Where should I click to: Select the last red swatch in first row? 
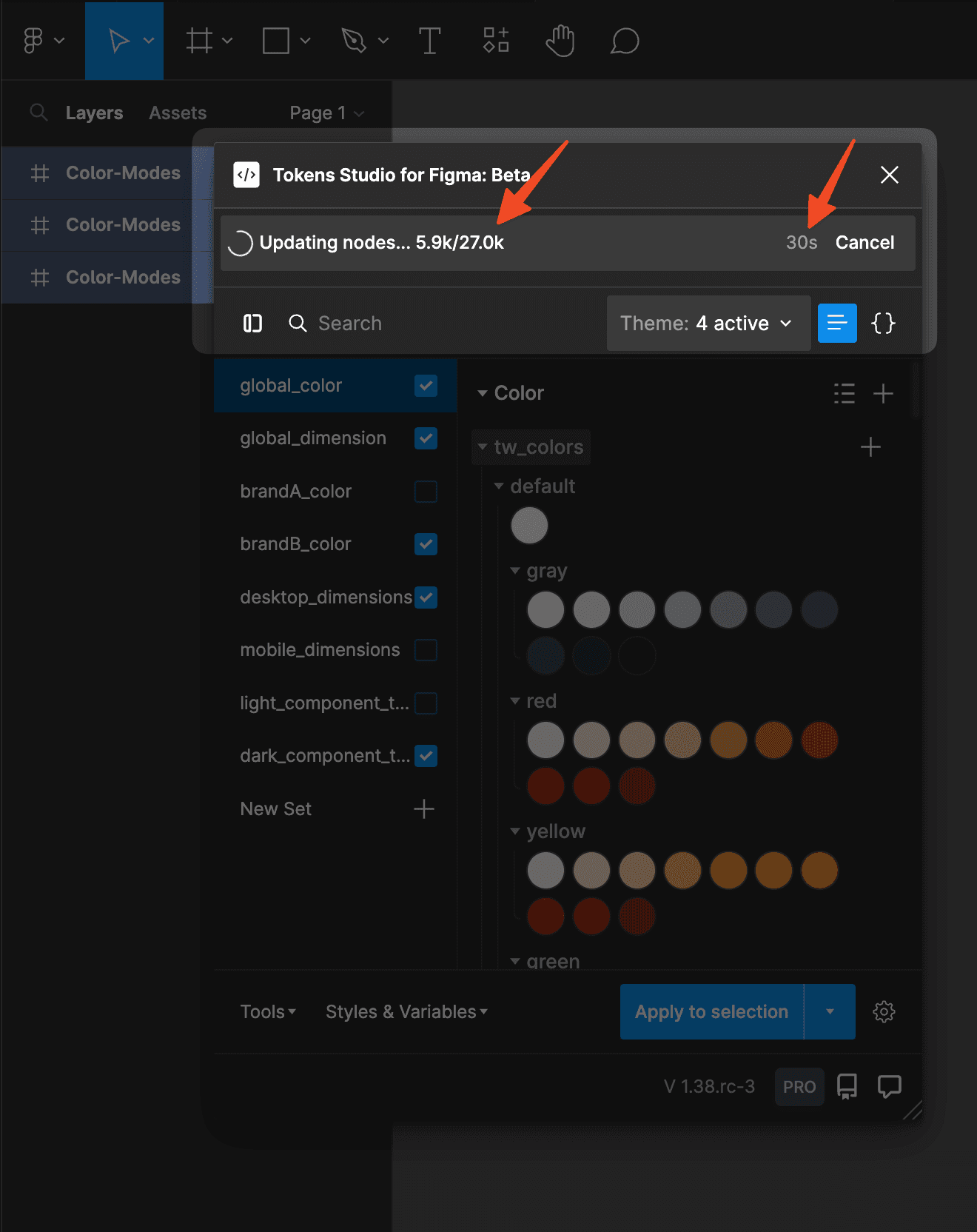(819, 740)
